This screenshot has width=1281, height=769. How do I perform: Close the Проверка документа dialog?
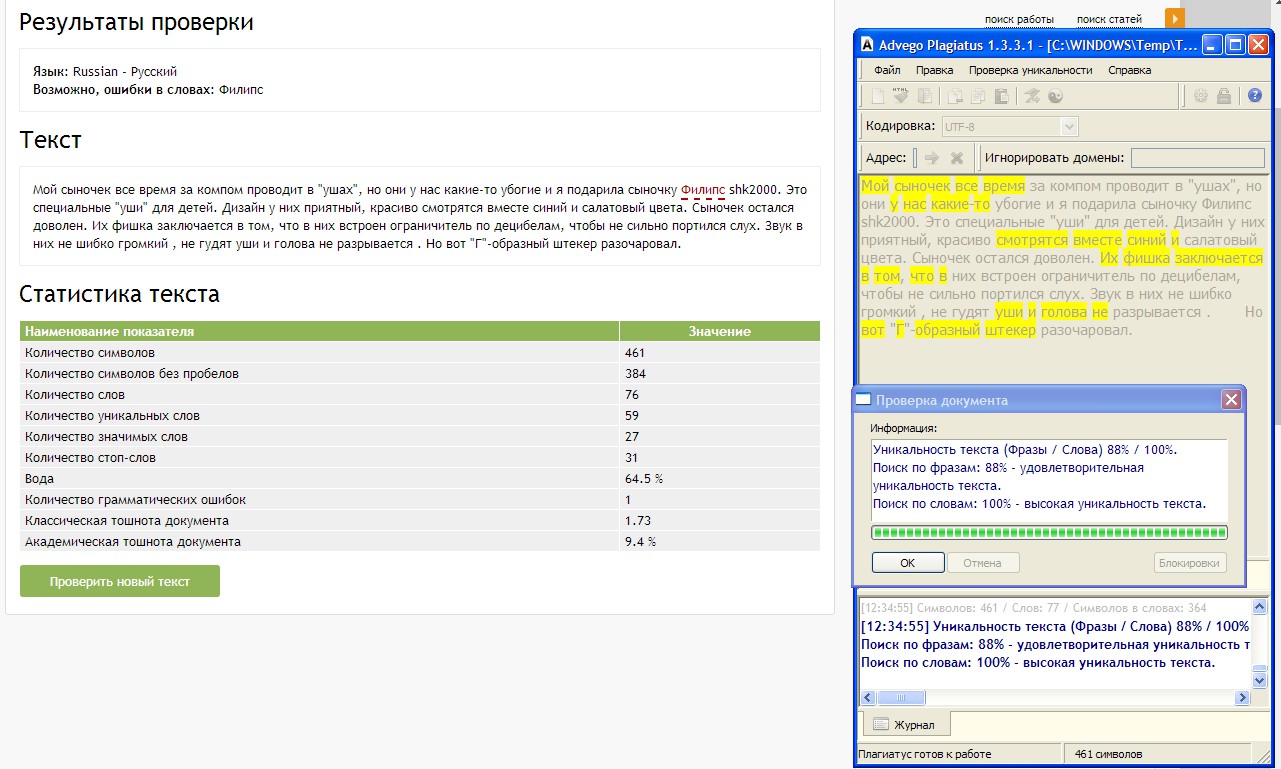pos(1231,400)
